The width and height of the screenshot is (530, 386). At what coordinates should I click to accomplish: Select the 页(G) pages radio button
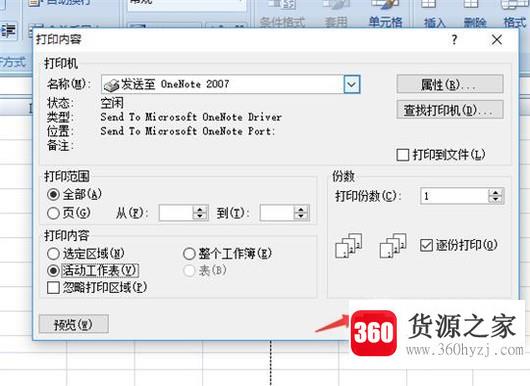(x=53, y=213)
